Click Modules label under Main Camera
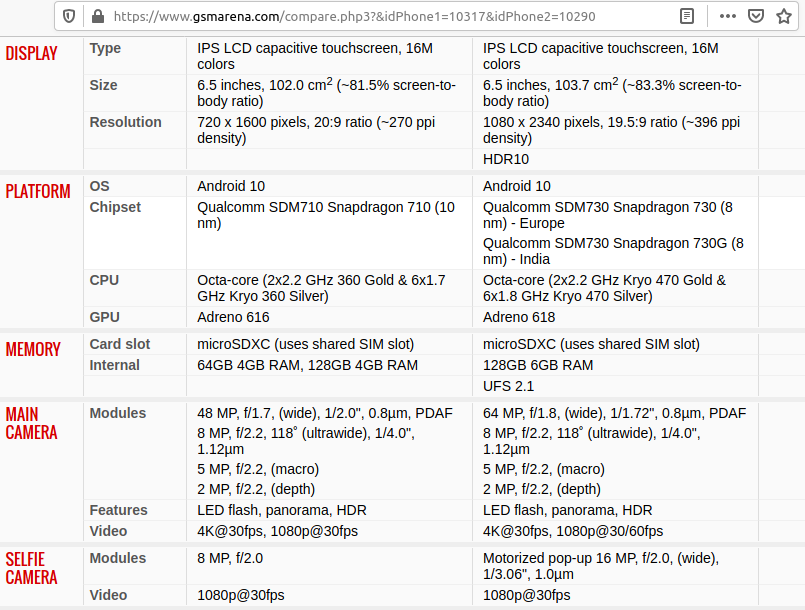The height and width of the screenshot is (610, 805). pos(118,413)
